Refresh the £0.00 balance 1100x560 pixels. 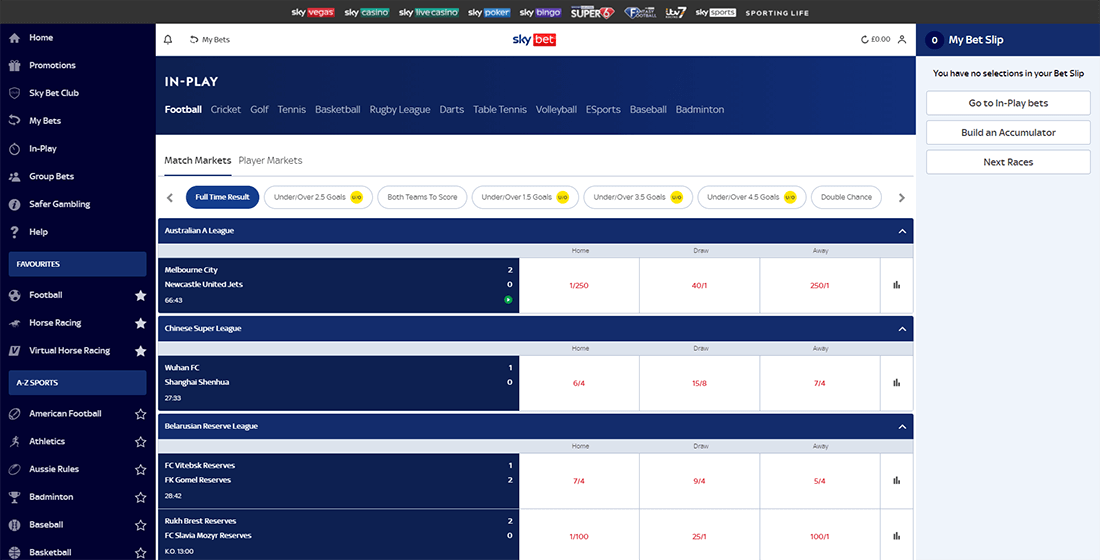tap(865, 40)
